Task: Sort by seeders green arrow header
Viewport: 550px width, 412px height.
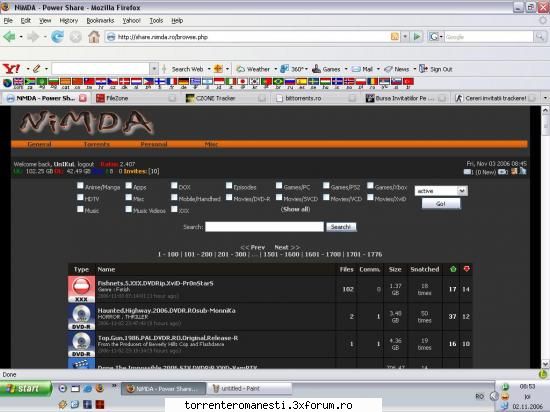Action: (x=453, y=269)
